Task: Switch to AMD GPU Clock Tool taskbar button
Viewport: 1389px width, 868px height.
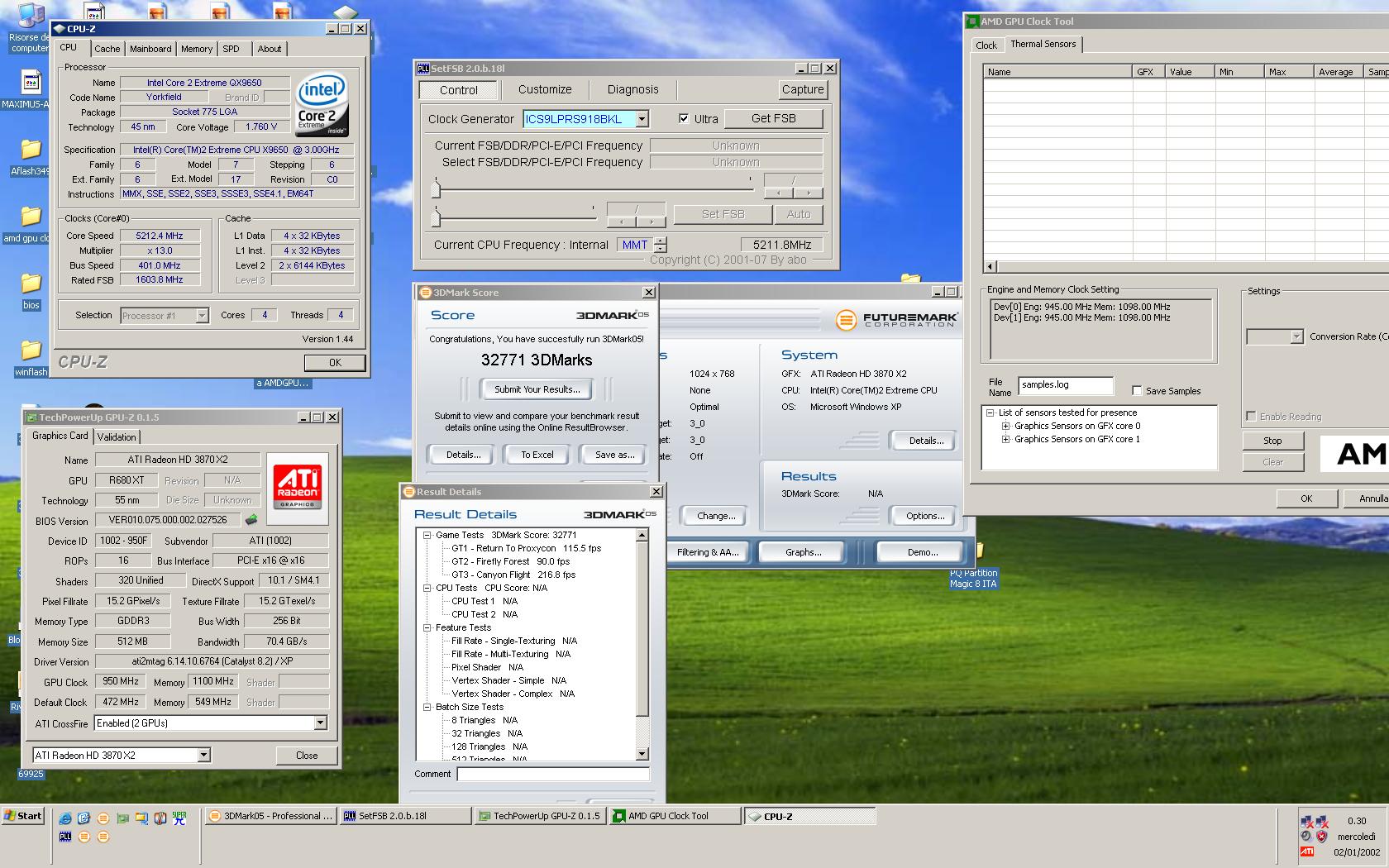Action: click(x=675, y=816)
